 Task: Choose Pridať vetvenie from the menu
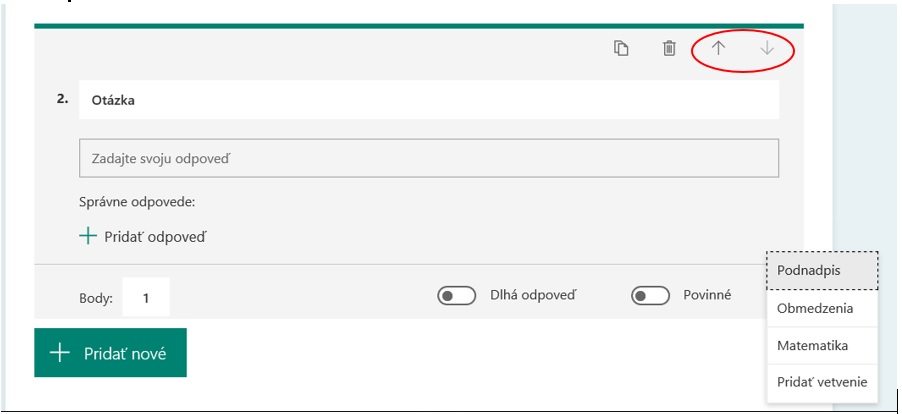[822, 382]
